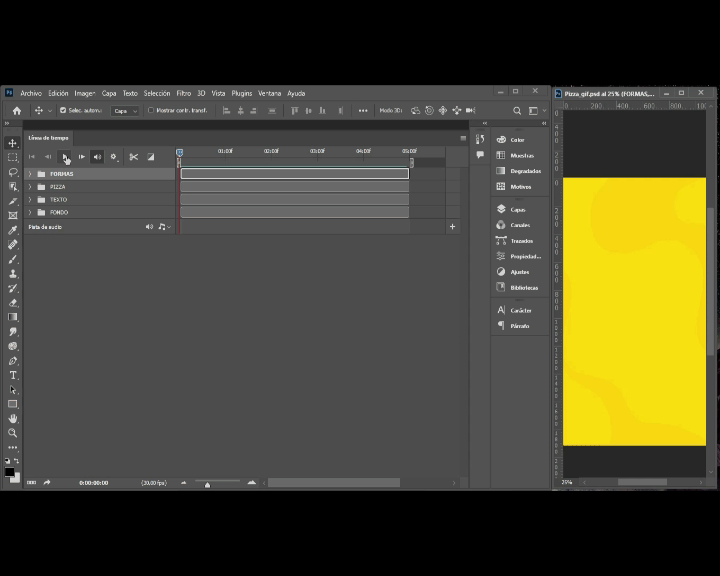Select the Sponge tool
The width and height of the screenshot is (720, 576).
coord(12,346)
